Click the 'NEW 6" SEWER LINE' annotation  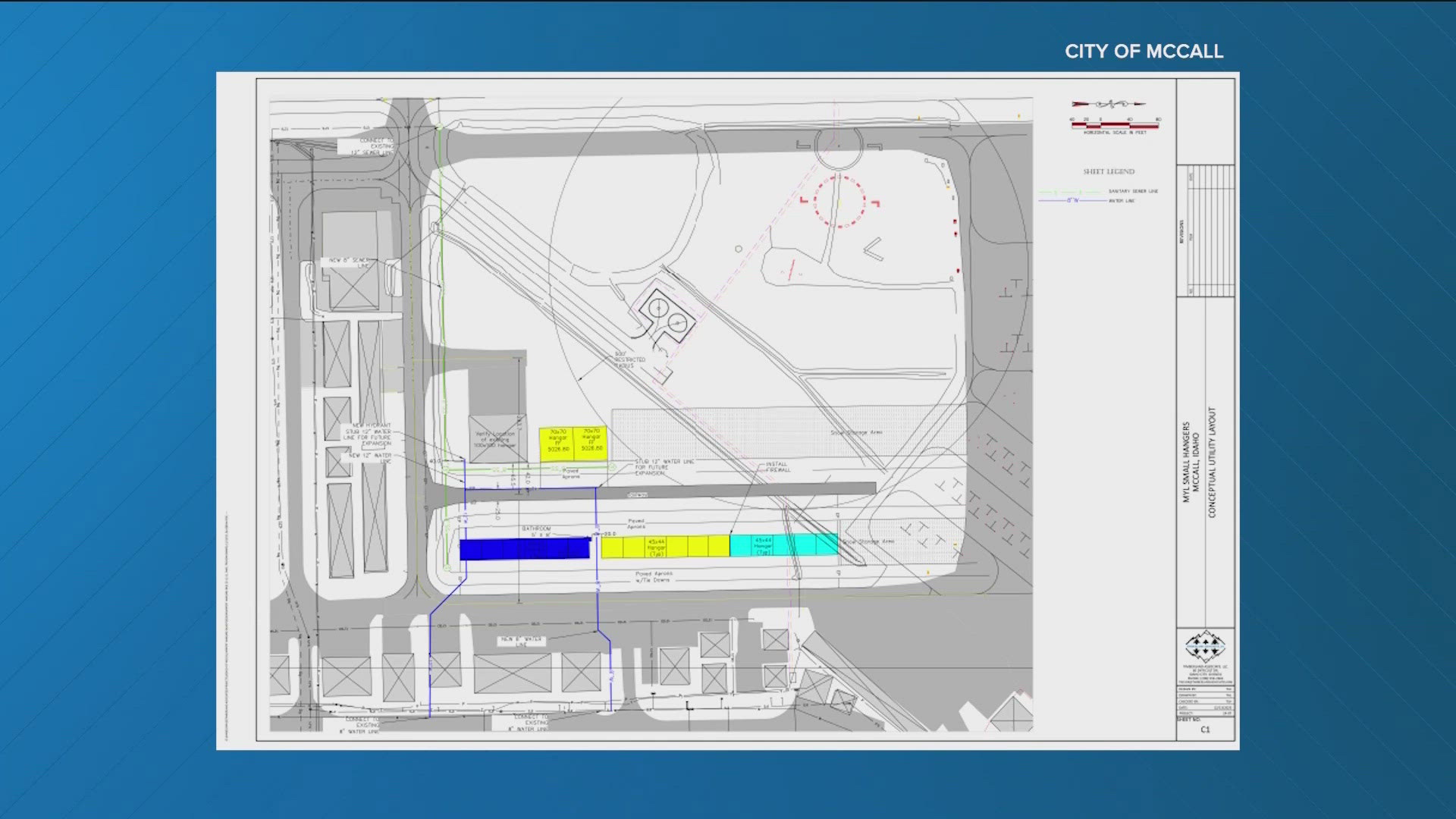[x=349, y=262]
